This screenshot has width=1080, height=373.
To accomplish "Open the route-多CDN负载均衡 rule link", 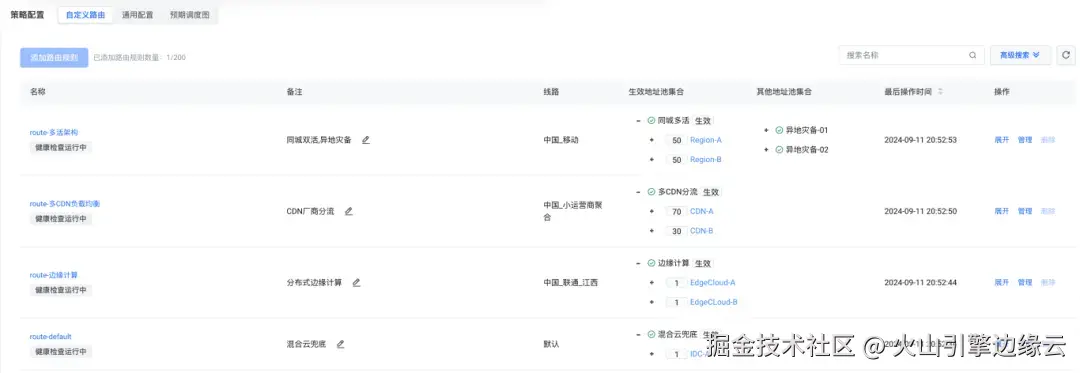I will pos(65,204).
